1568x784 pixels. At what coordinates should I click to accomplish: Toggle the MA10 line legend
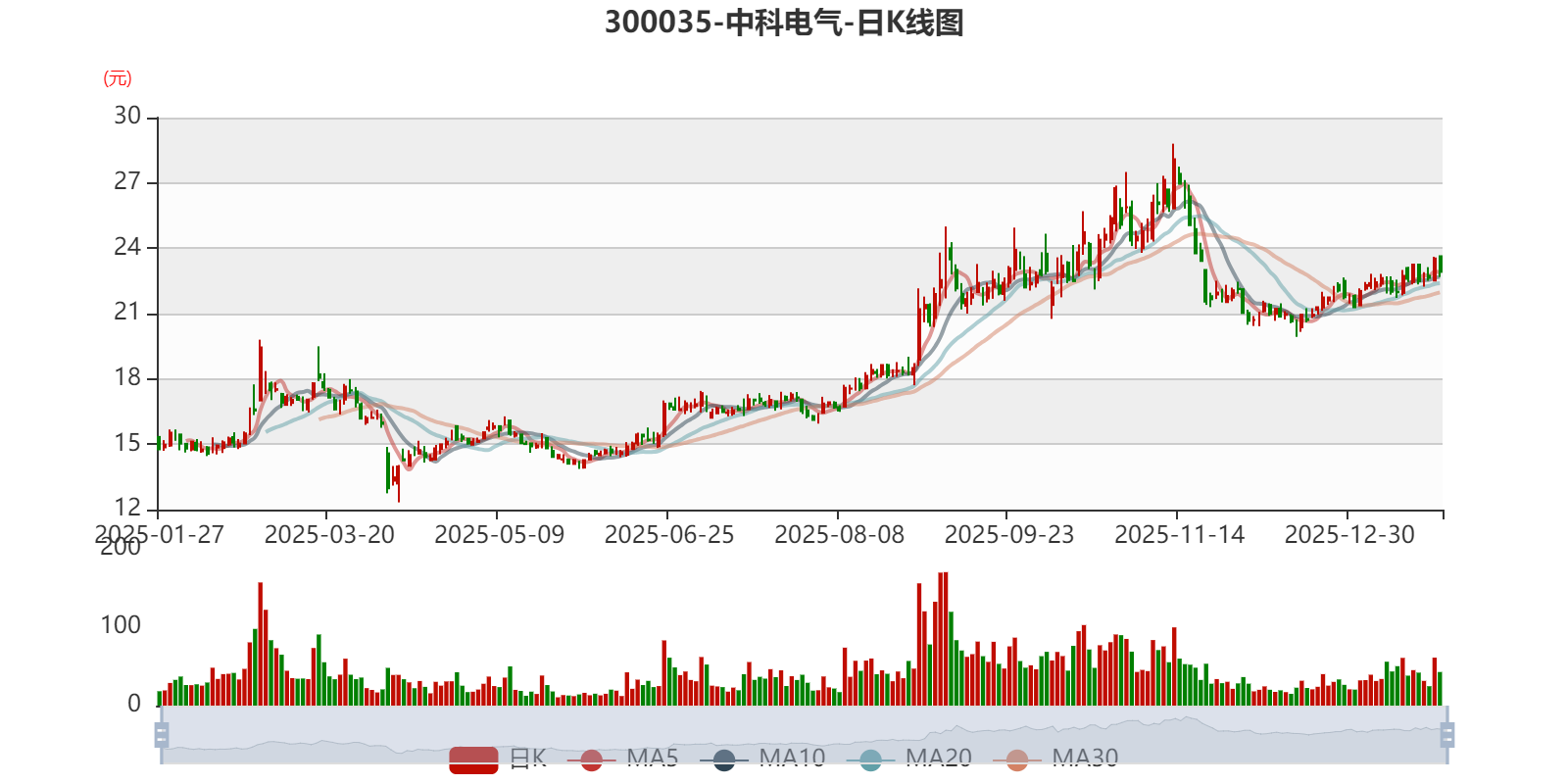(x=763, y=759)
